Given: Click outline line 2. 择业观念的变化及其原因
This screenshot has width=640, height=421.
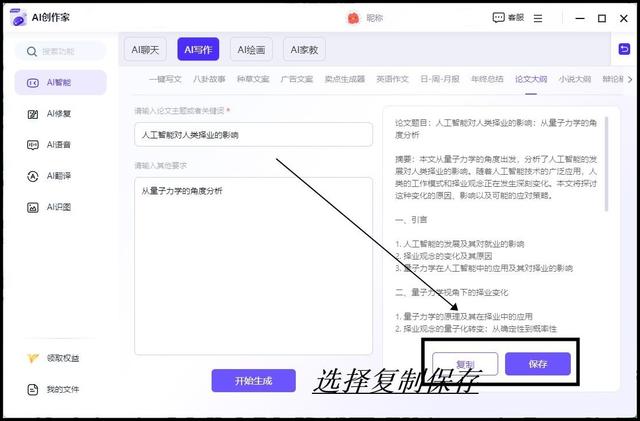Looking at the screenshot, I should [444, 256].
